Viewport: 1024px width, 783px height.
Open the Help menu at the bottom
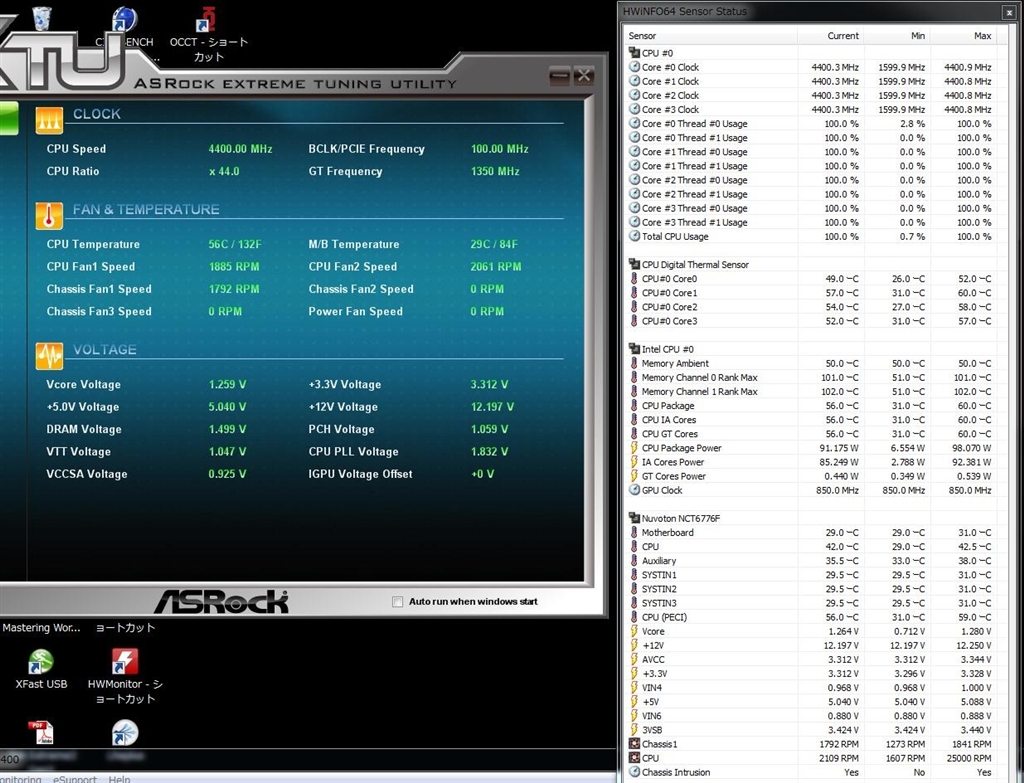(x=120, y=779)
